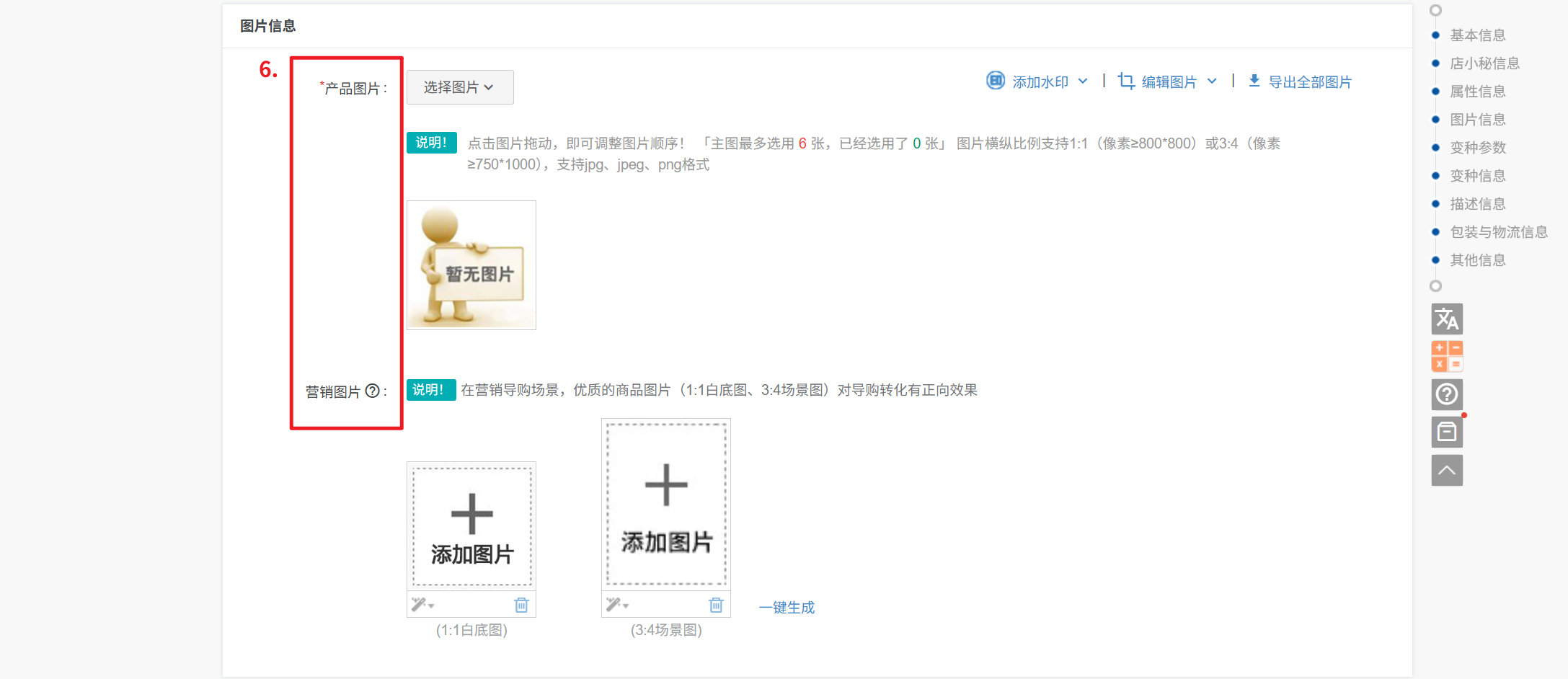Image resolution: width=1568 pixels, height=679 pixels.
Task: Jump to 其他信息 section
Action: tap(1478, 260)
